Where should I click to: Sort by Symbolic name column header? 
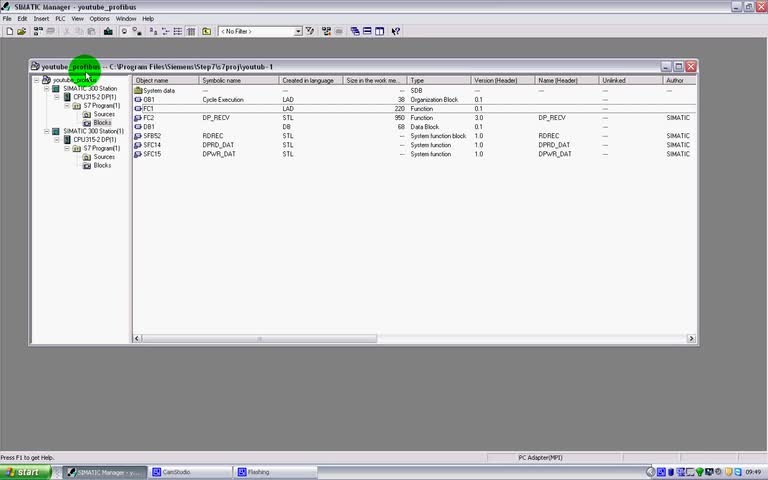click(x=239, y=80)
